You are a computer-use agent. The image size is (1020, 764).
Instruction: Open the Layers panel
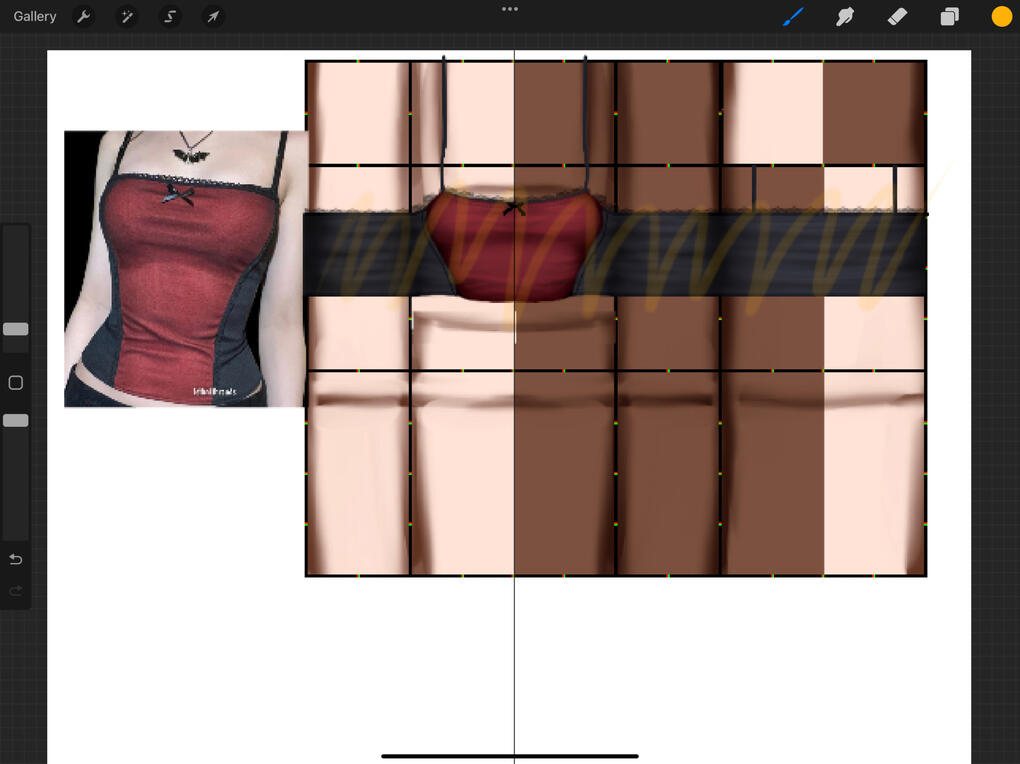(949, 17)
